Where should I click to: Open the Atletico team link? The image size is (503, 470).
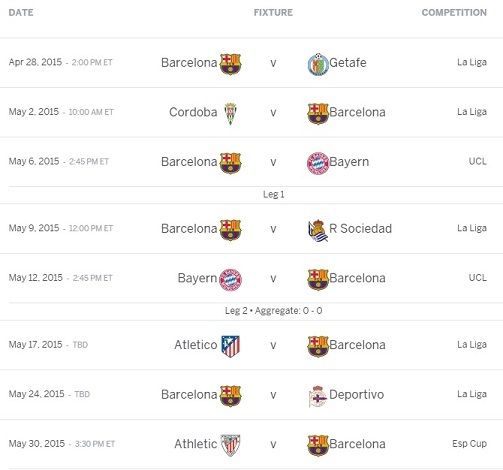pyautogui.click(x=196, y=345)
